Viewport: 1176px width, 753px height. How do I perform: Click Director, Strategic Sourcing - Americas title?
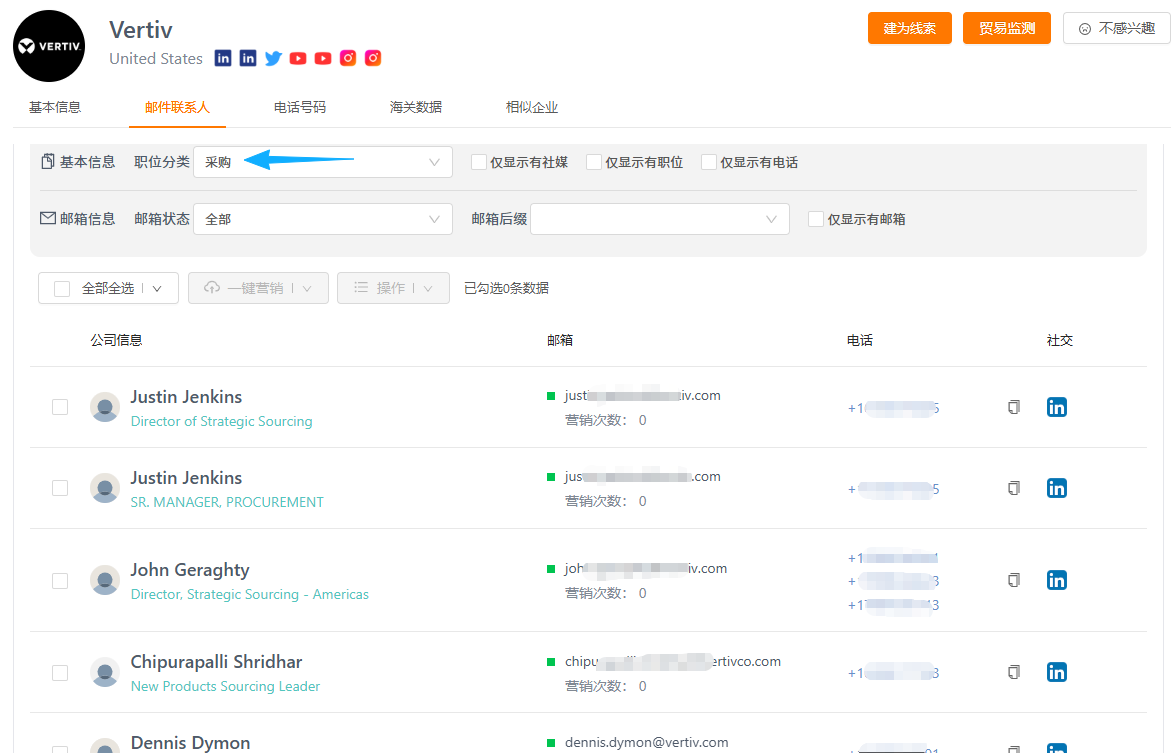click(250, 594)
